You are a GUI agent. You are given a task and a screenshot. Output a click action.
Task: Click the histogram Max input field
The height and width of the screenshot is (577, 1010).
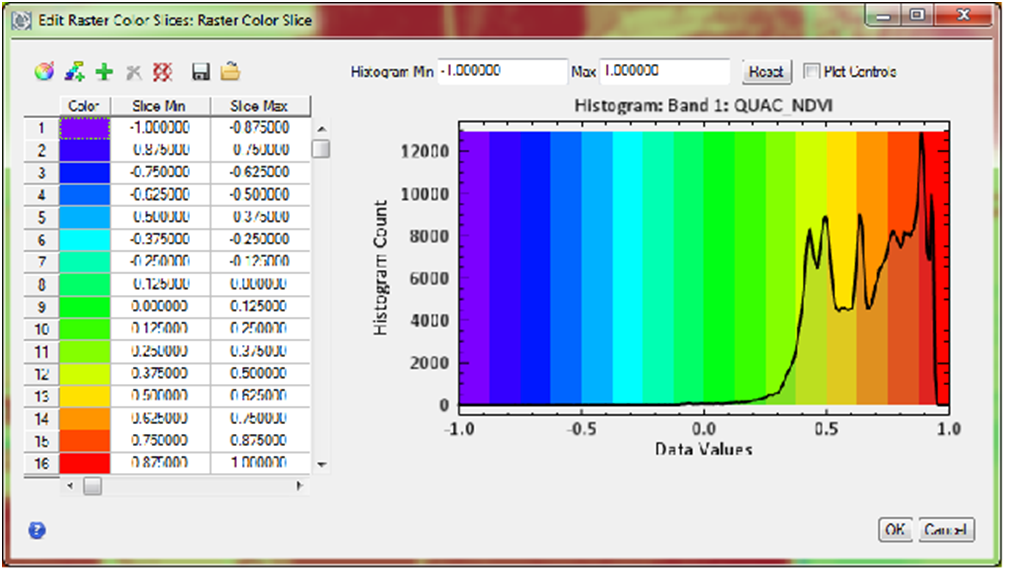click(x=664, y=72)
